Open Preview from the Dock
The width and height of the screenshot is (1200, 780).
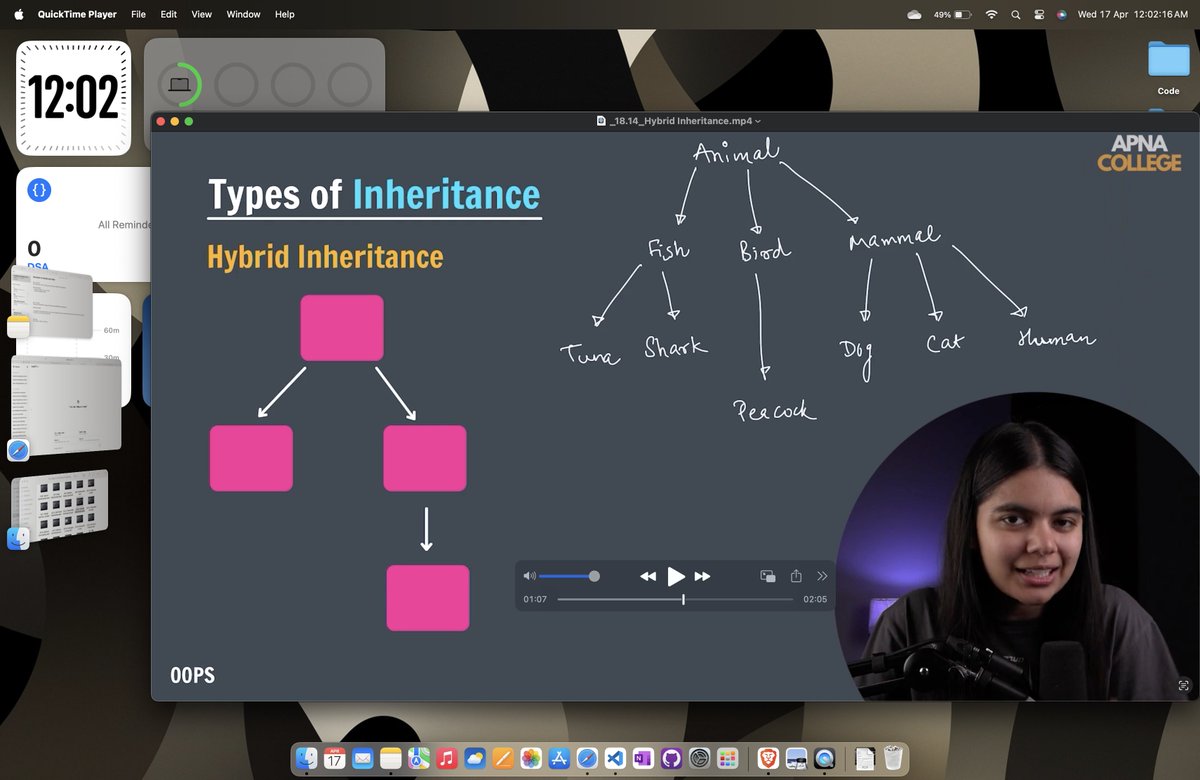pyautogui.click(x=796, y=758)
